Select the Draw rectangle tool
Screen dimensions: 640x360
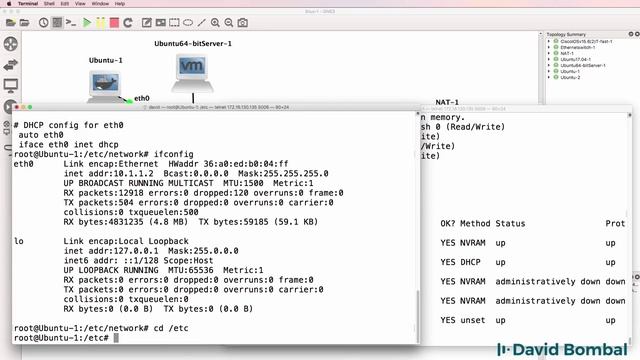(x=174, y=22)
